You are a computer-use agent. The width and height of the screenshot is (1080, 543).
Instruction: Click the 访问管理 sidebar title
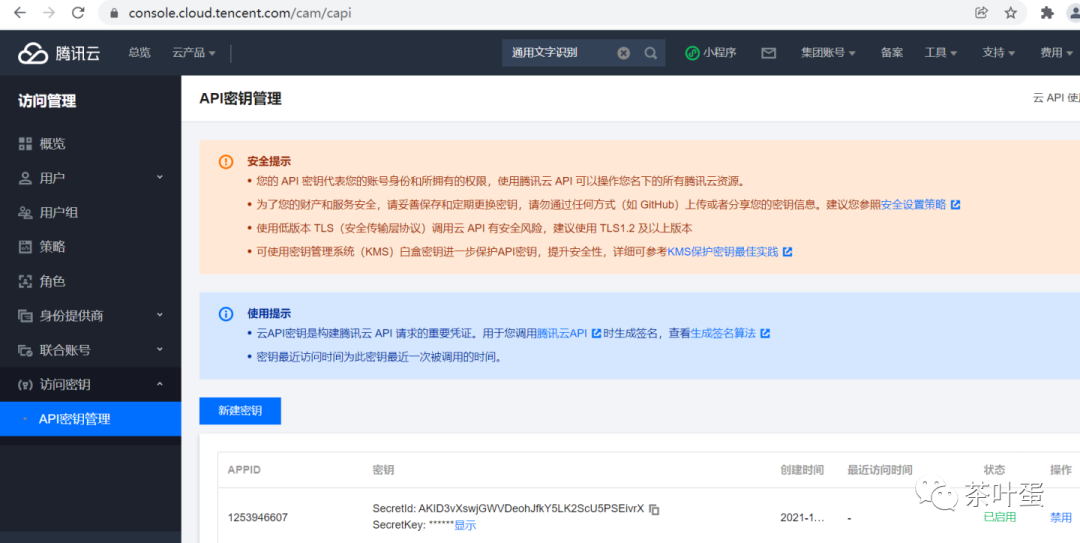point(47,101)
